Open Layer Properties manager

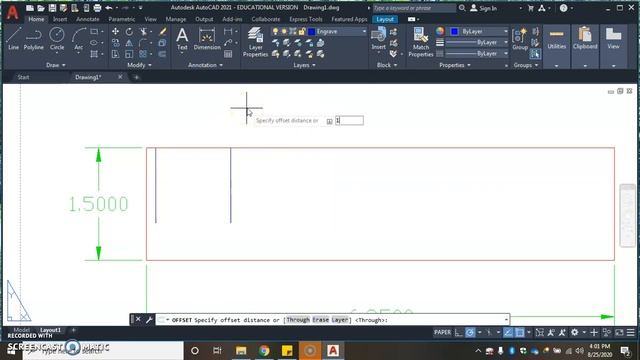pos(256,42)
